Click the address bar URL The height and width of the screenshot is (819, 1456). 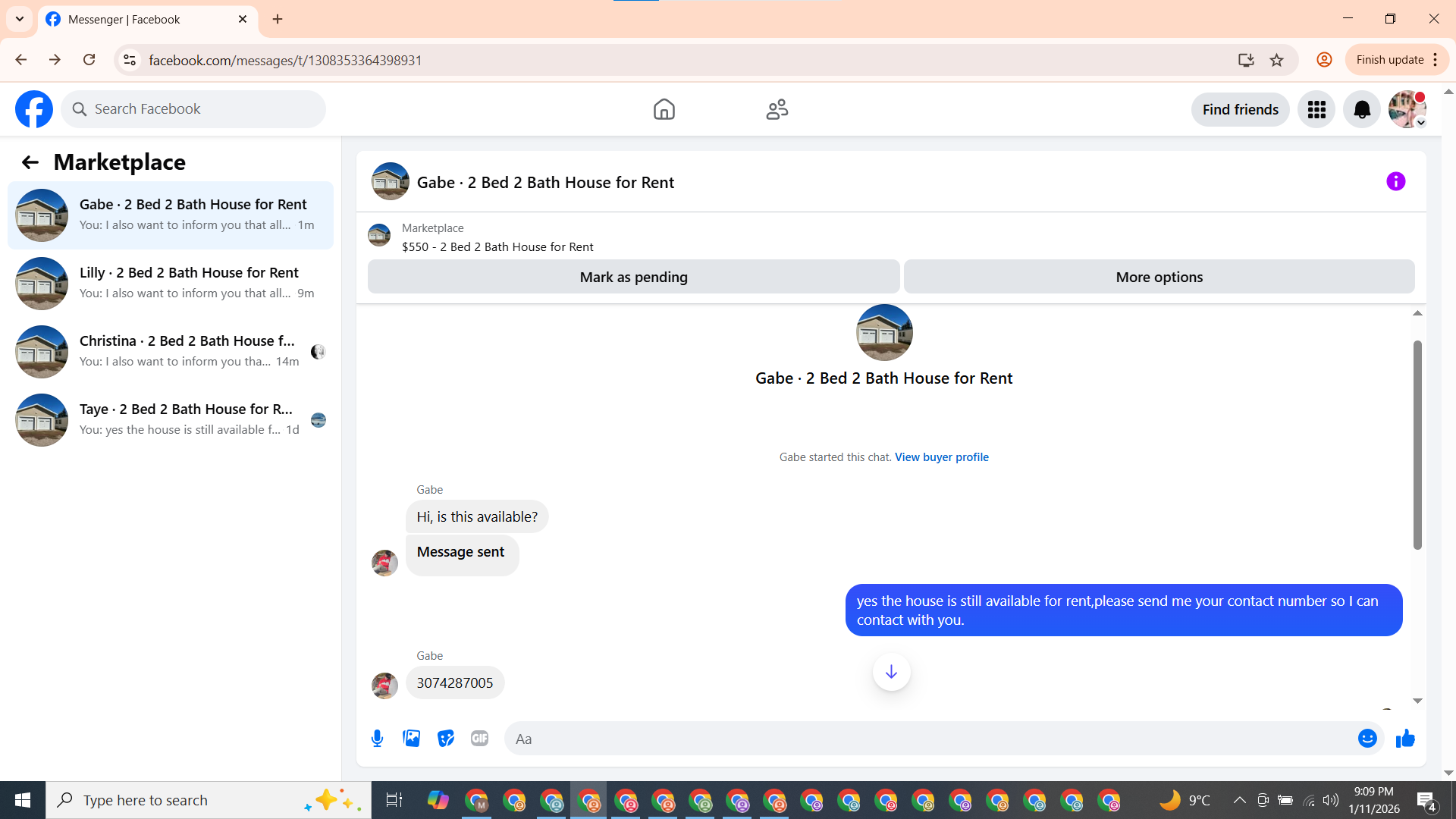coord(285,60)
